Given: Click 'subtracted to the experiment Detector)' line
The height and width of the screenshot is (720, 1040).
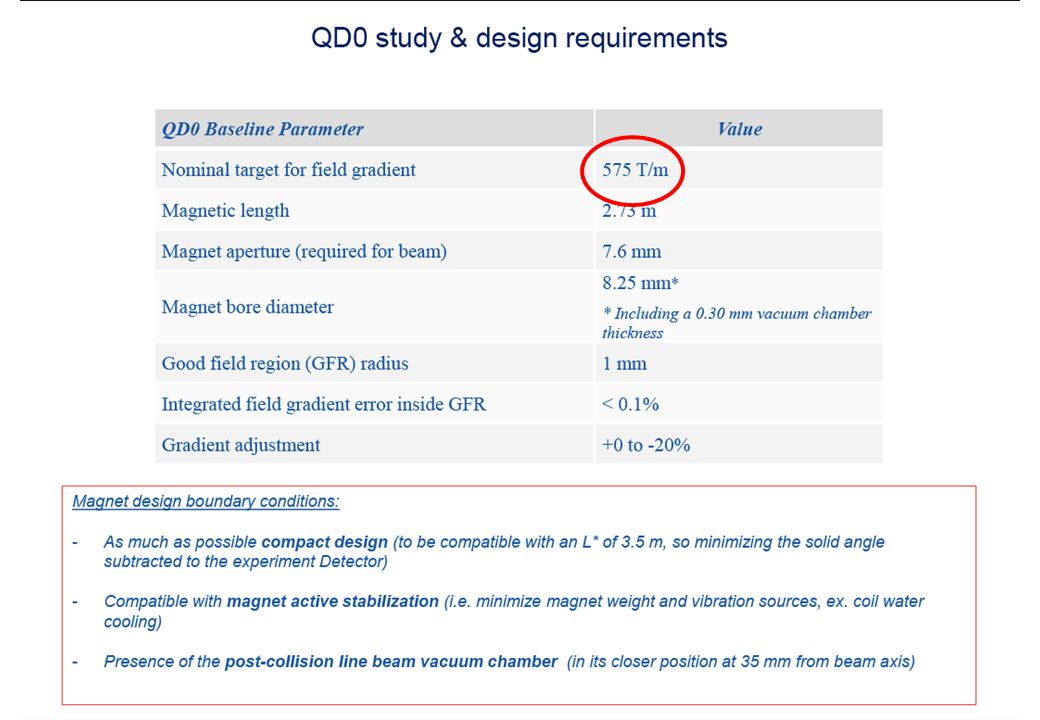Looking at the screenshot, I should [245, 562].
